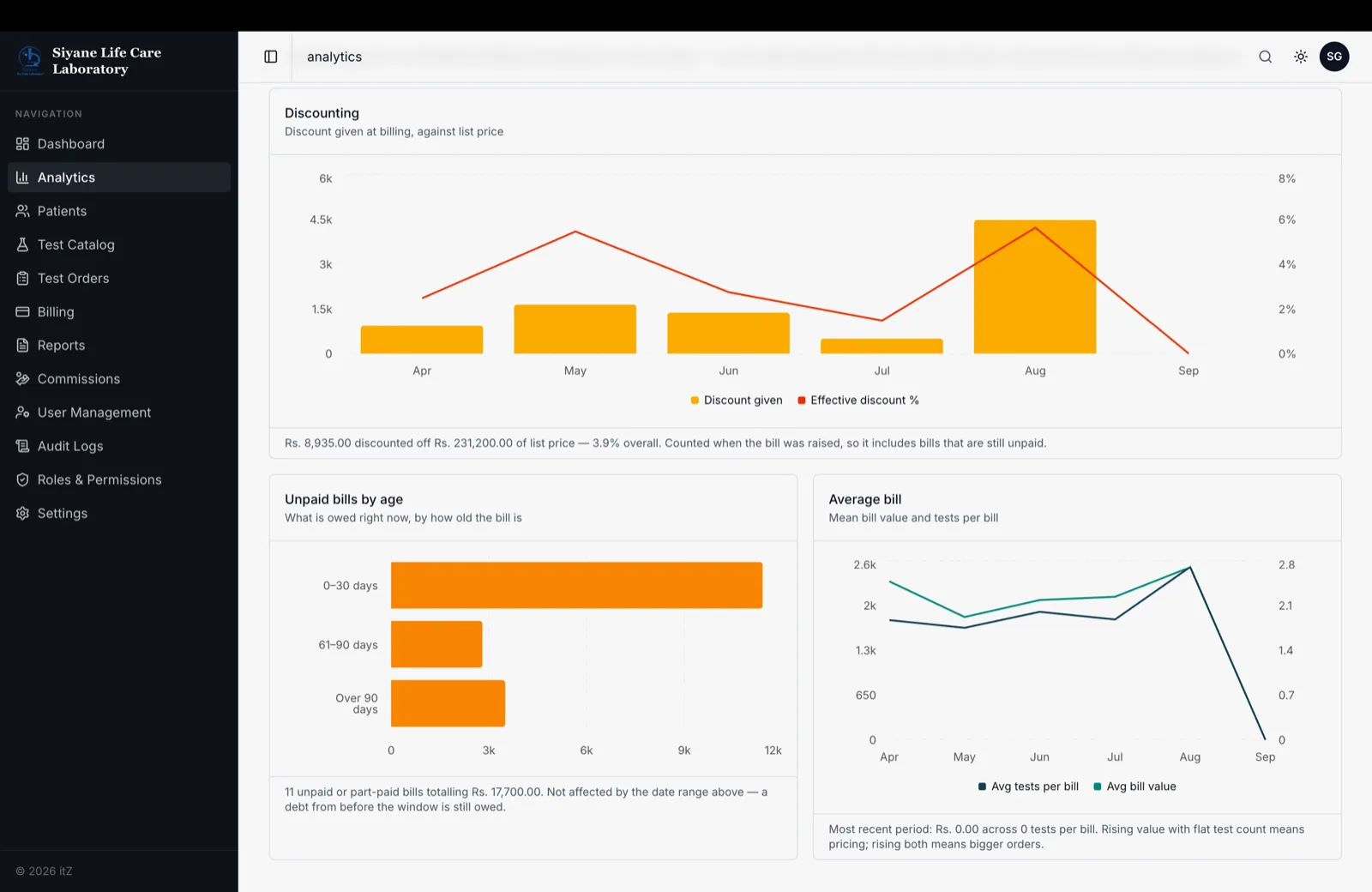Click the Analytics bar-chart icon

point(22,178)
